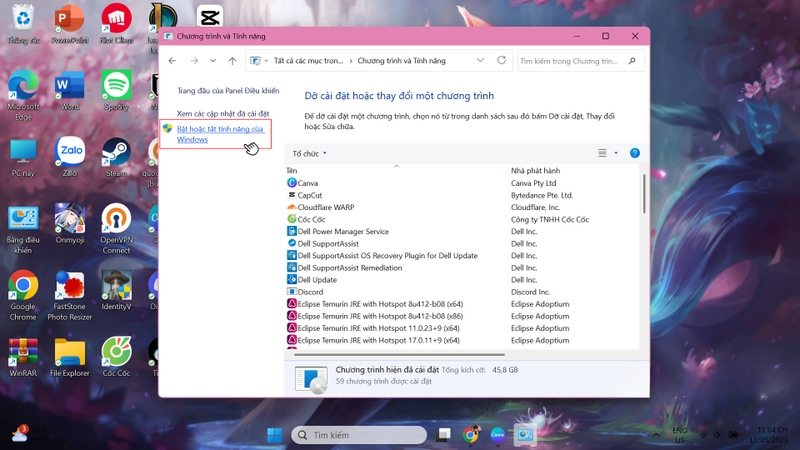This screenshot has width=800, height=450.
Task: Open WinRAR desktop shortcut
Action: pos(23,357)
